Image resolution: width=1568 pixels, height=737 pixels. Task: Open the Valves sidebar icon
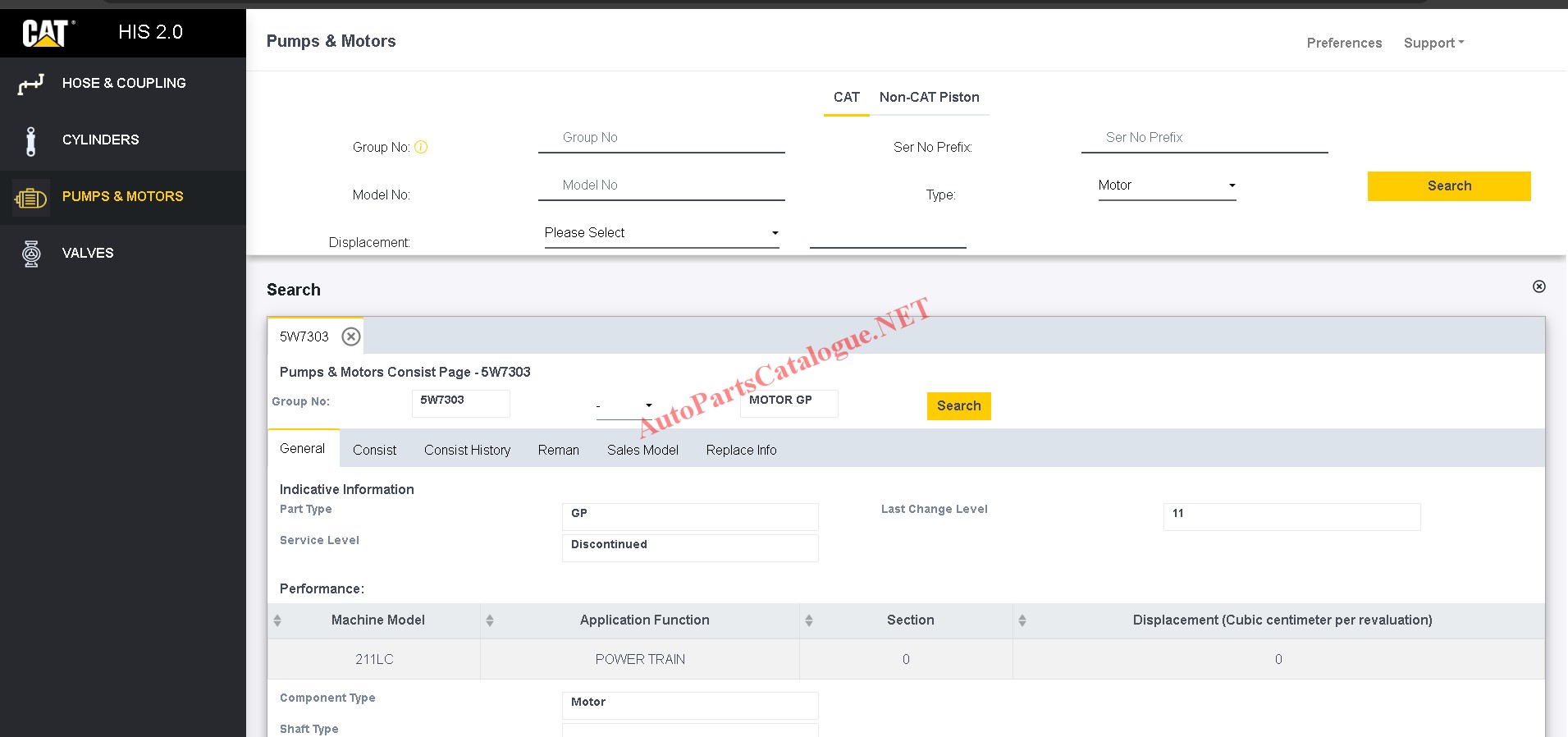(31, 254)
